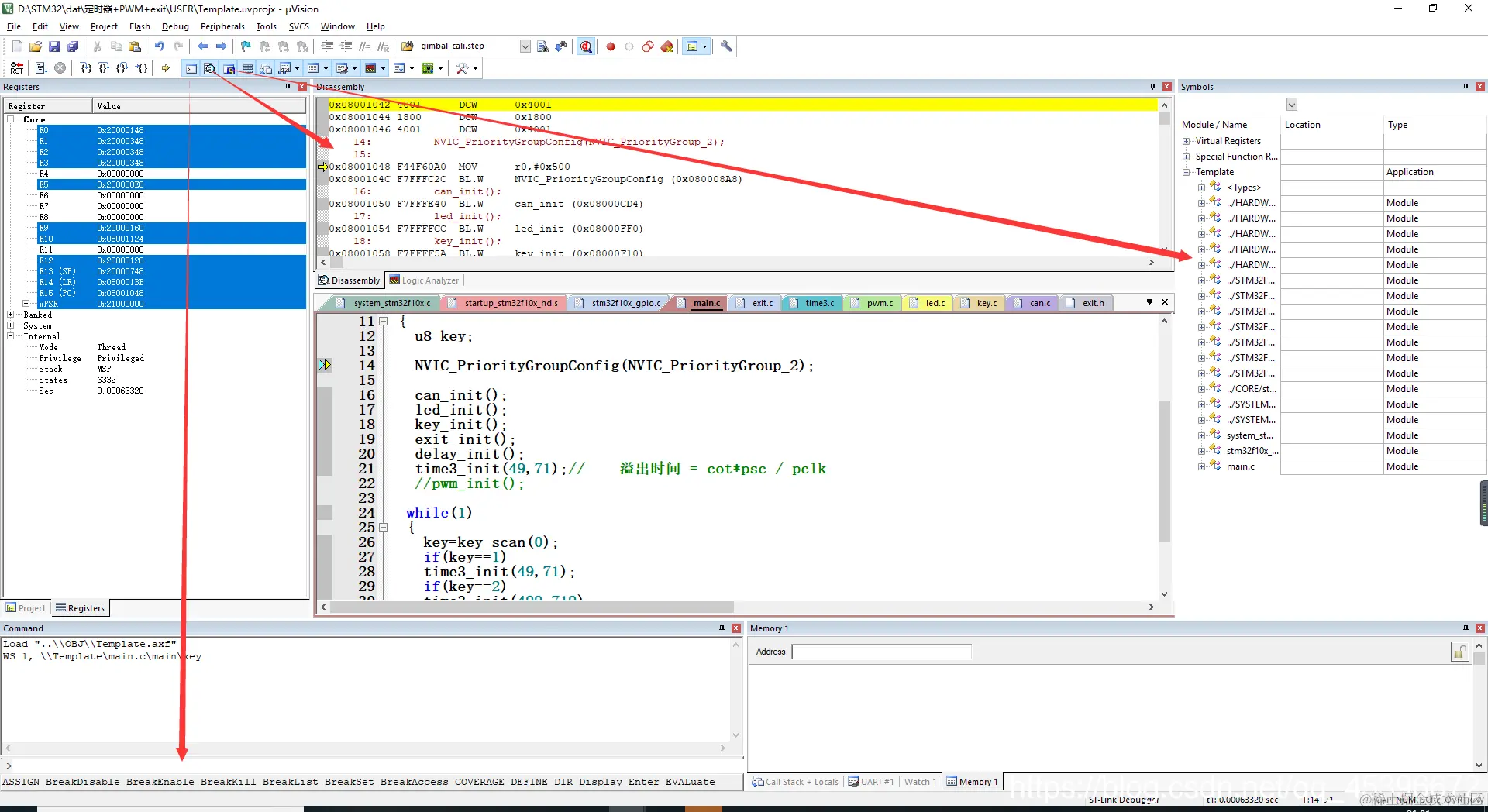Navigate backwards with the blue left arrow

[x=203, y=46]
